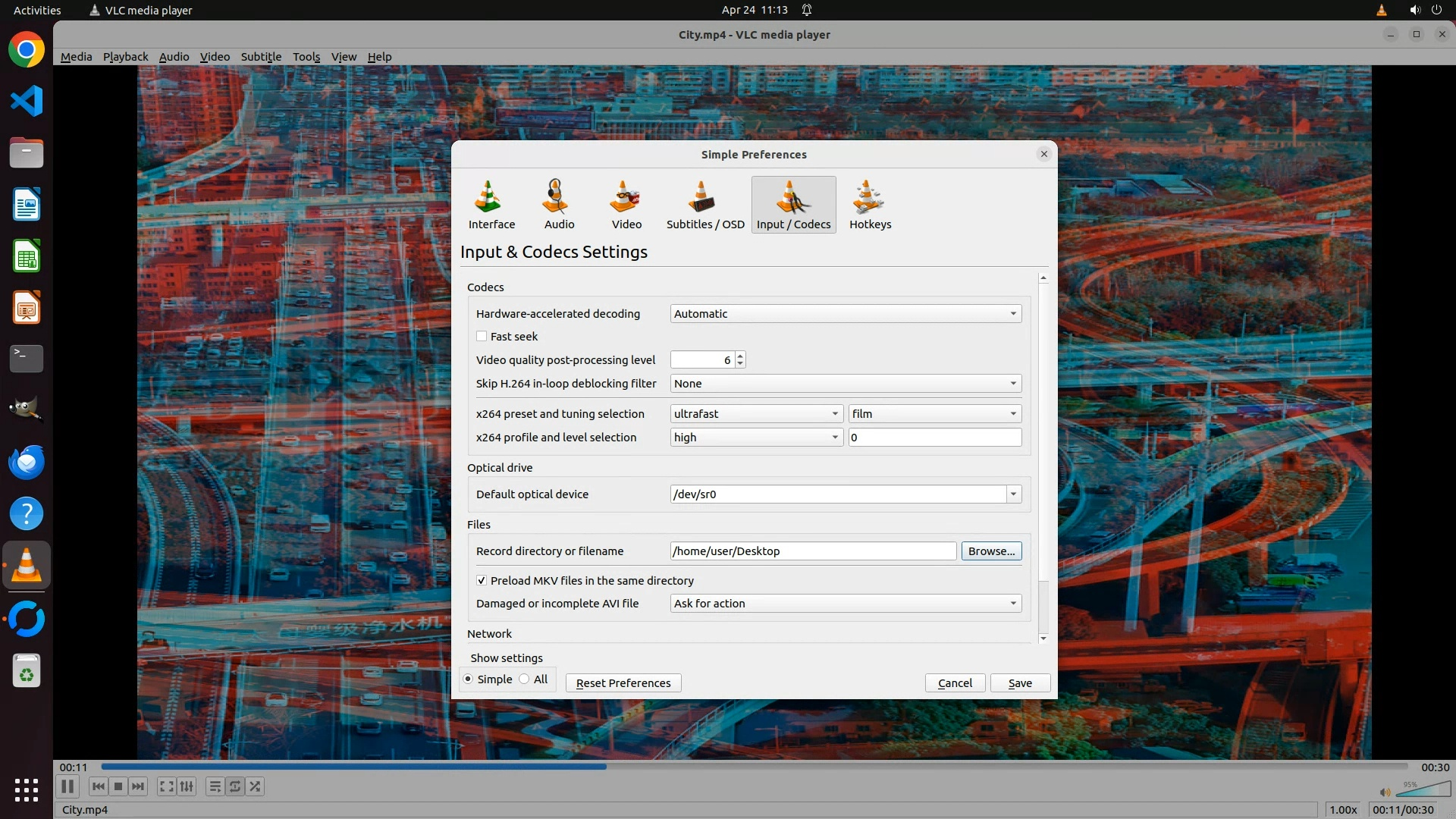The image size is (1456, 819).
Task: Open the Tools menu
Action: coord(306,56)
